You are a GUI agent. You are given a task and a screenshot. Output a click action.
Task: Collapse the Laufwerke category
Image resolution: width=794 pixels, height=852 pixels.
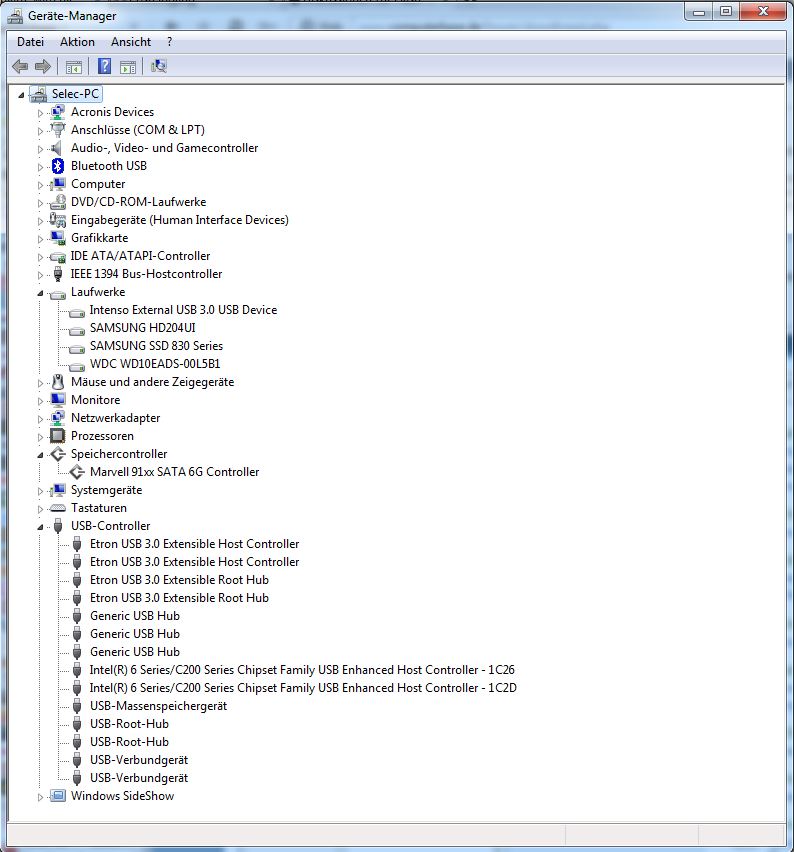[40, 293]
